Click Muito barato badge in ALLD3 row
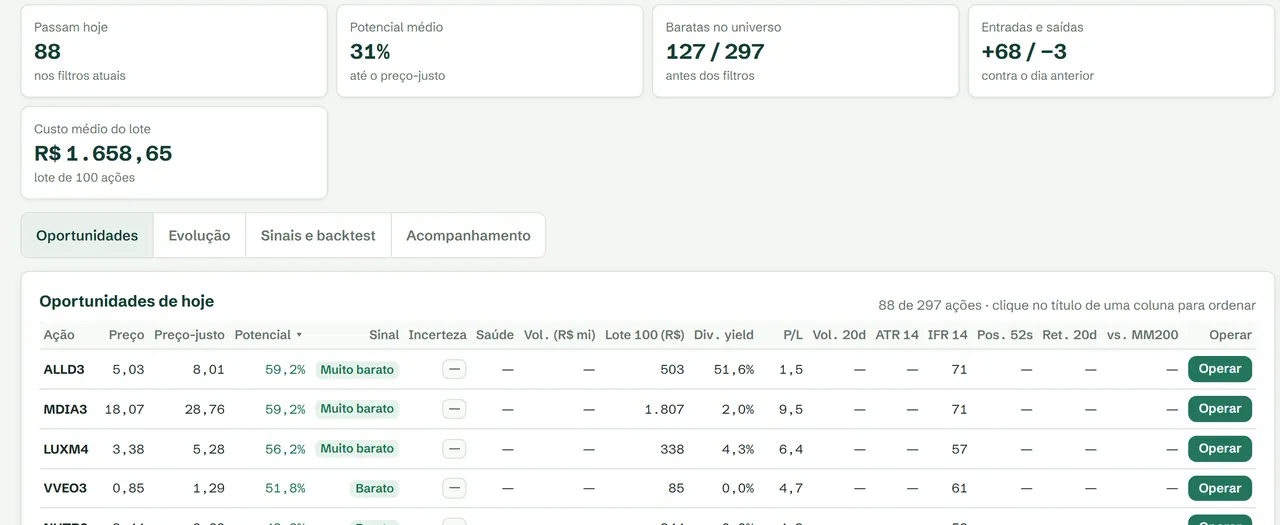1280x525 pixels. pos(357,369)
